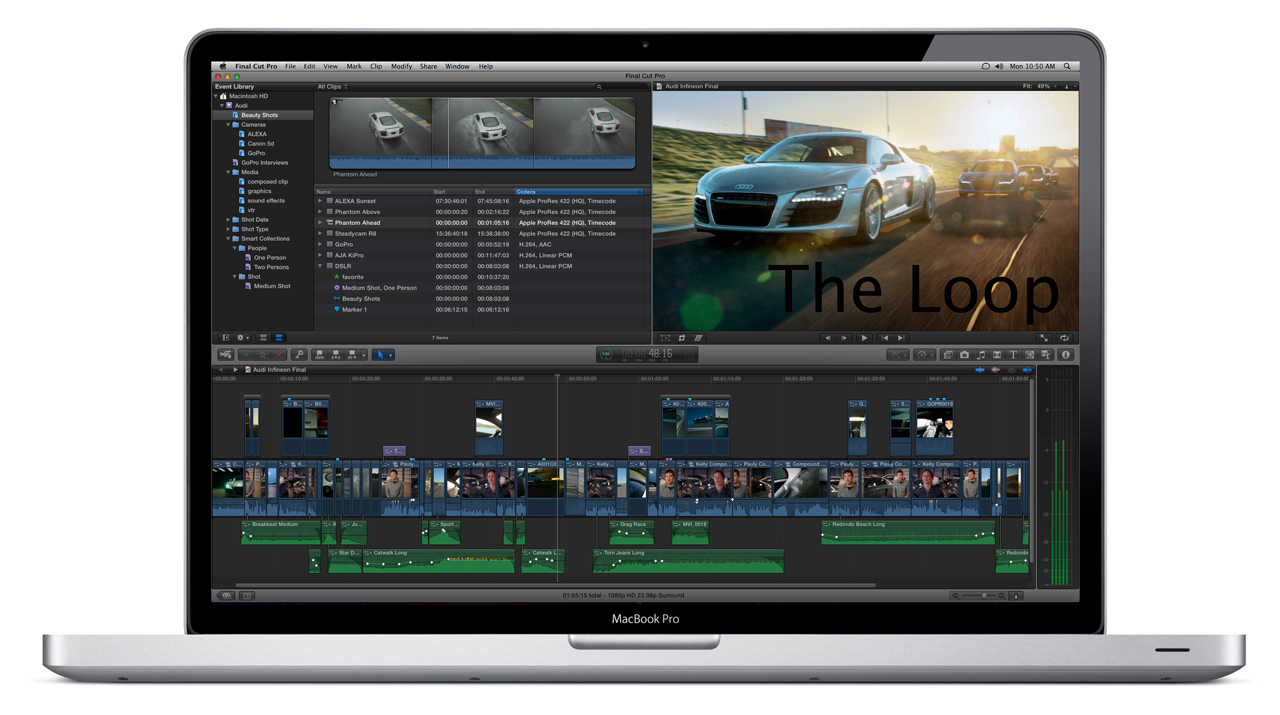1280x715 pixels.
Task: Open the Photos browser camera icon
Action: coord(964,355)
